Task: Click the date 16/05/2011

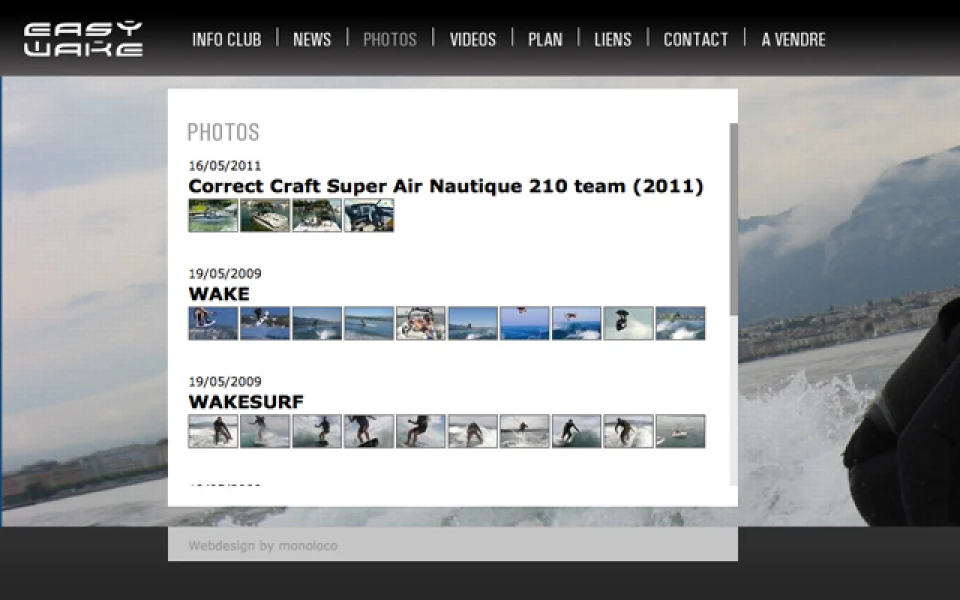Action: pyautogui.click(x=225, y=165)
